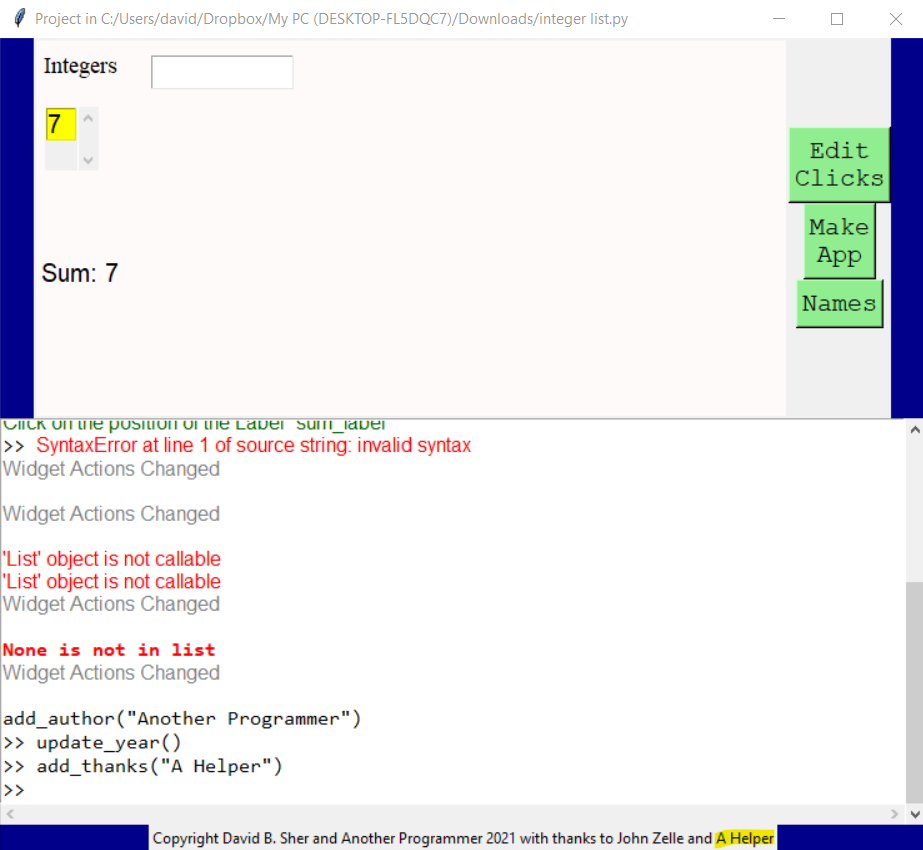Screen dimensions: 923x850
Task: Minimize the project window
Action: click(x=779, y=19)
